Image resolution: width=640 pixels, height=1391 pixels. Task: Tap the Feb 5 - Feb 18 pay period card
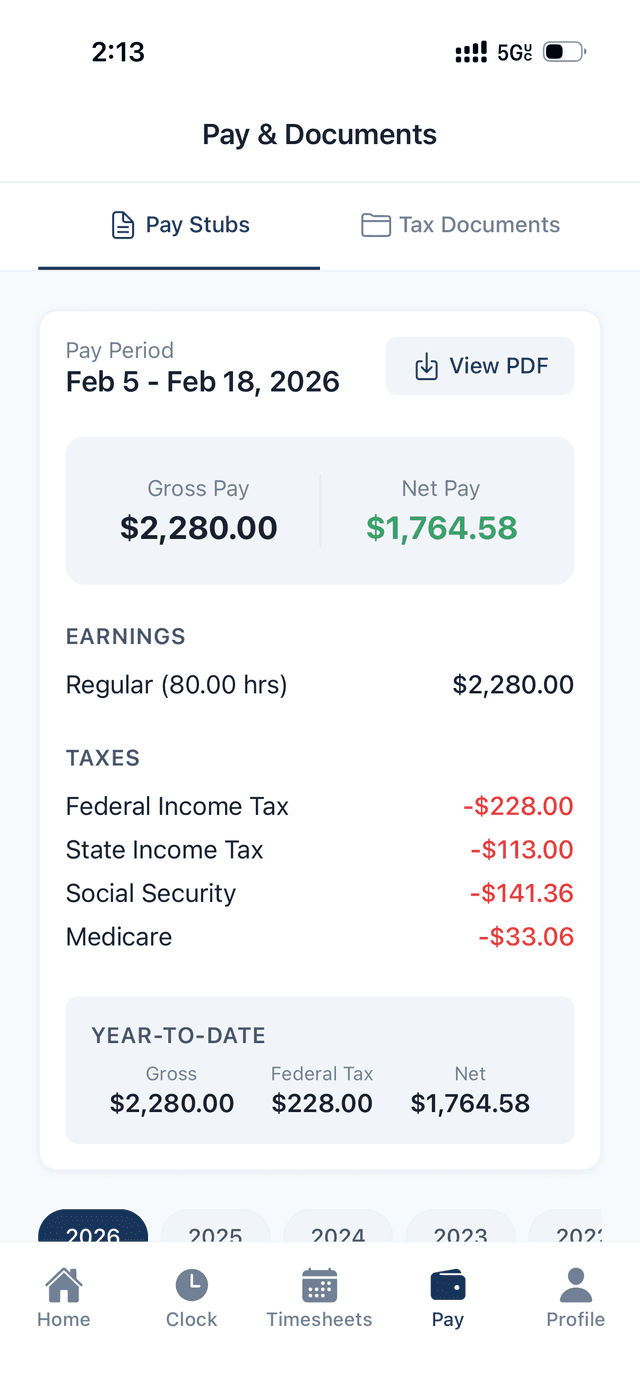[202, 368]
